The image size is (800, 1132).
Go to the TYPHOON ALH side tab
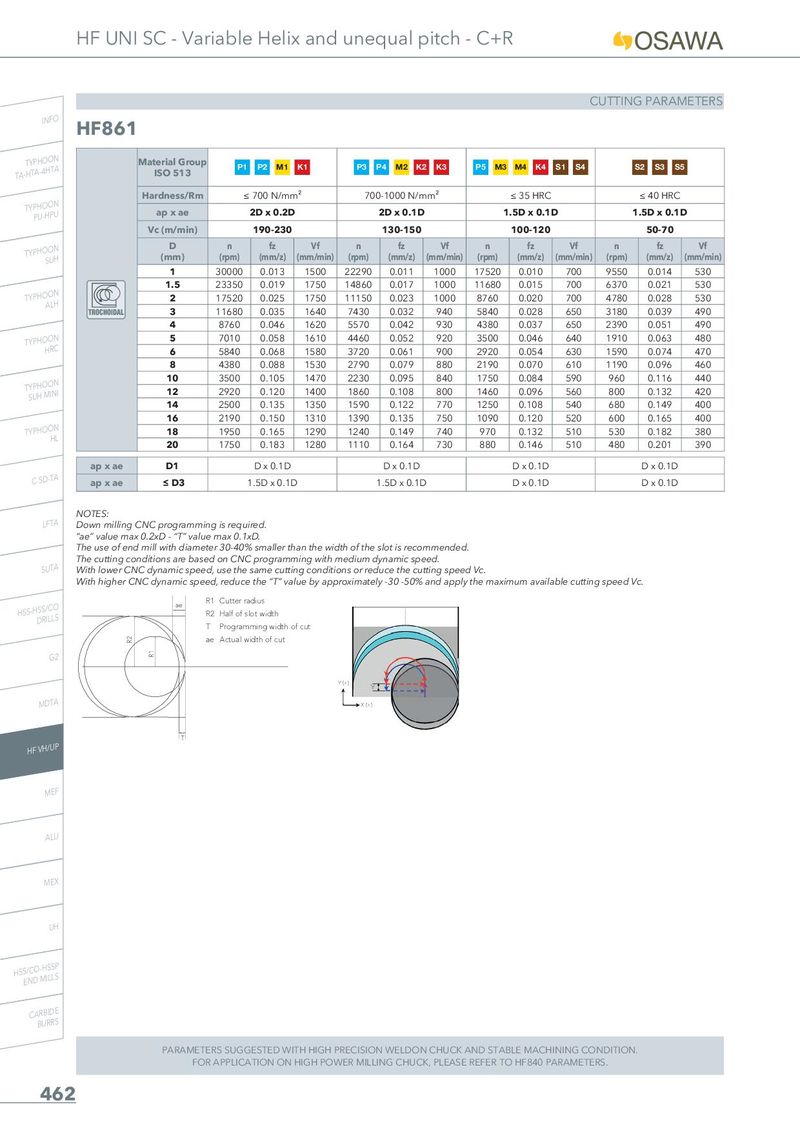point(32,303)
